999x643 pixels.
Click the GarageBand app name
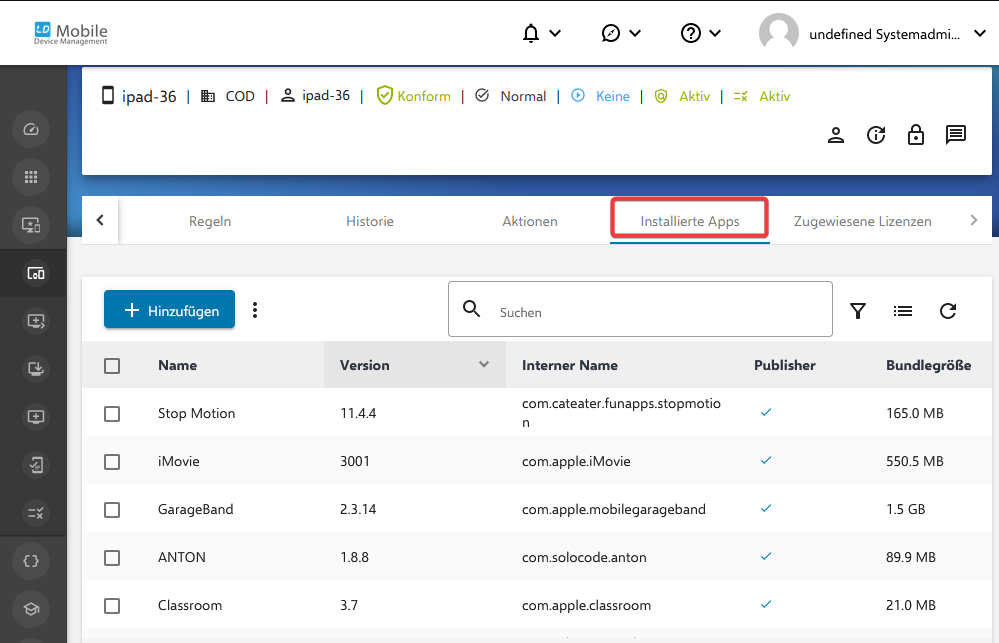196,509
